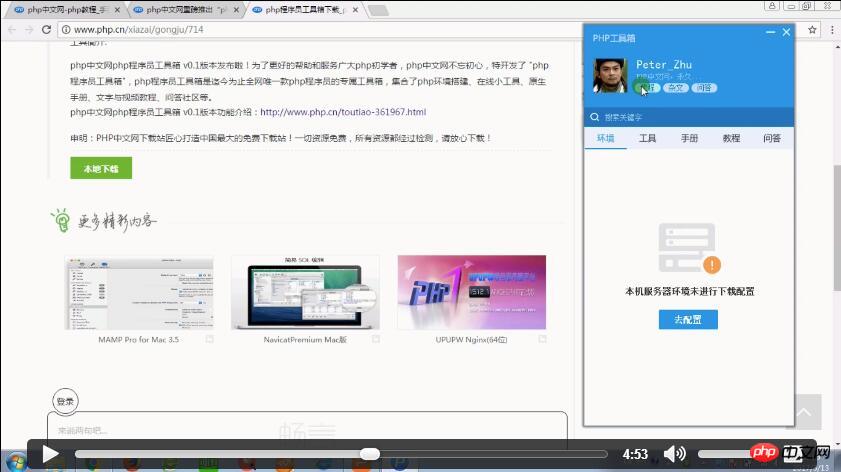Jump to top with the up-arrow button
841x472 pixels.
coord(804,412)
